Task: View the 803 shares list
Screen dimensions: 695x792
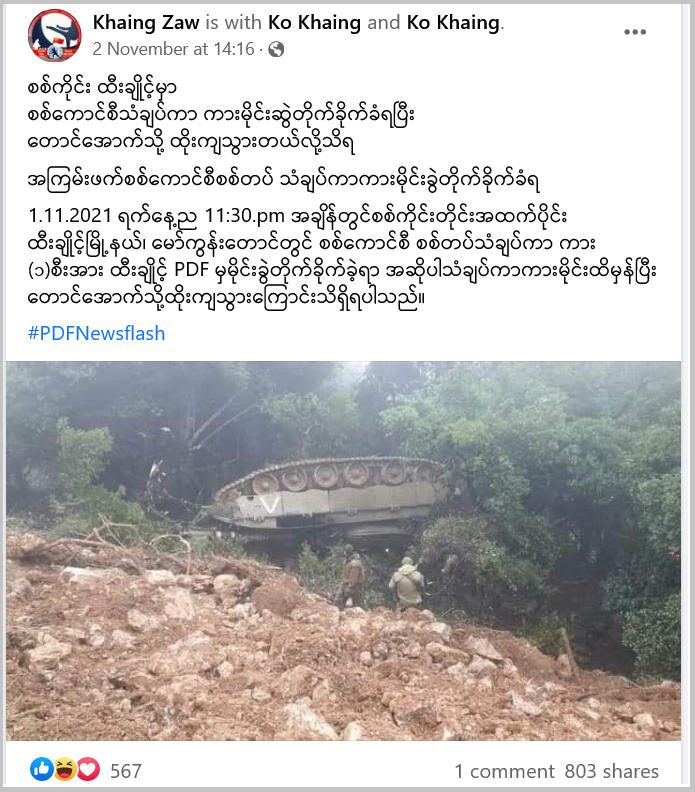Action: click(611, 771)
